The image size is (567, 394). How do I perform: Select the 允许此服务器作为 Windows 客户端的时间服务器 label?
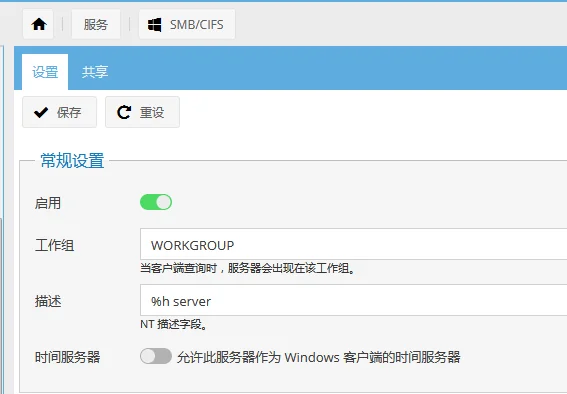click(319, 357)
